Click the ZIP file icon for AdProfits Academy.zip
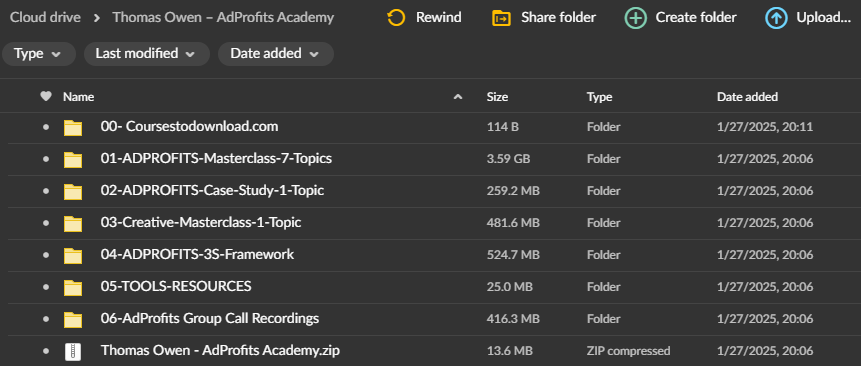Image resolution: width=861 pixels, height=366 pixels. point(73,351)
